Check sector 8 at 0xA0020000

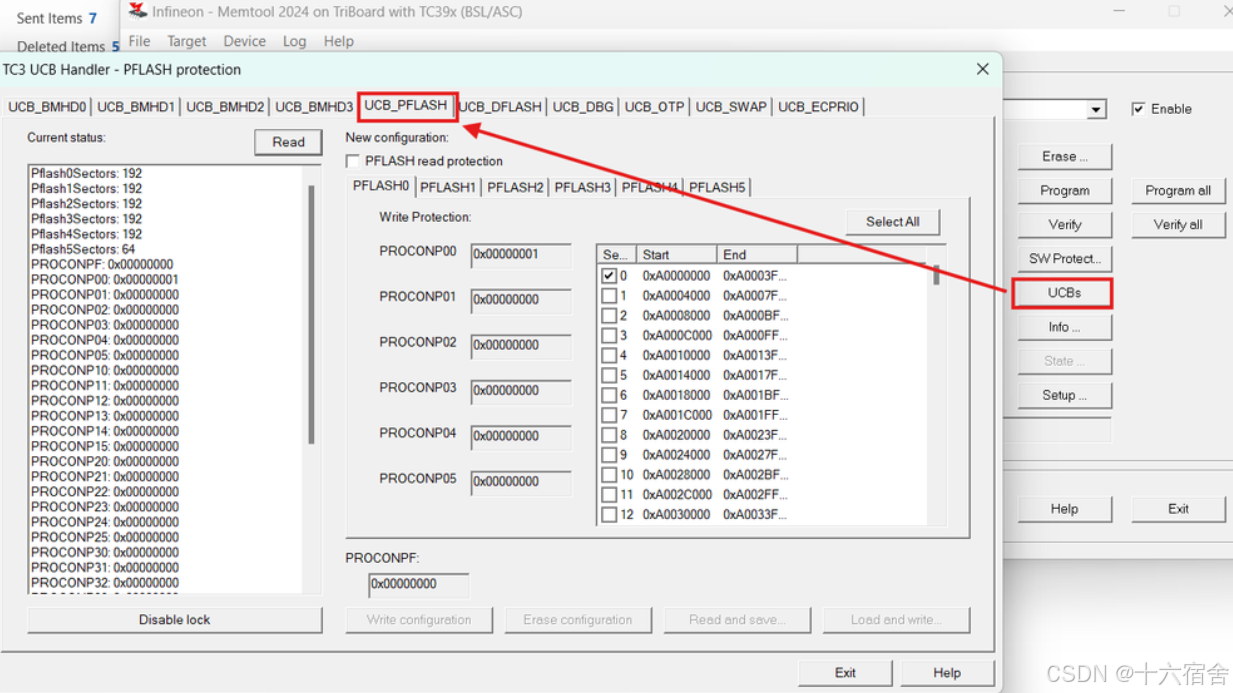[609, 435]
